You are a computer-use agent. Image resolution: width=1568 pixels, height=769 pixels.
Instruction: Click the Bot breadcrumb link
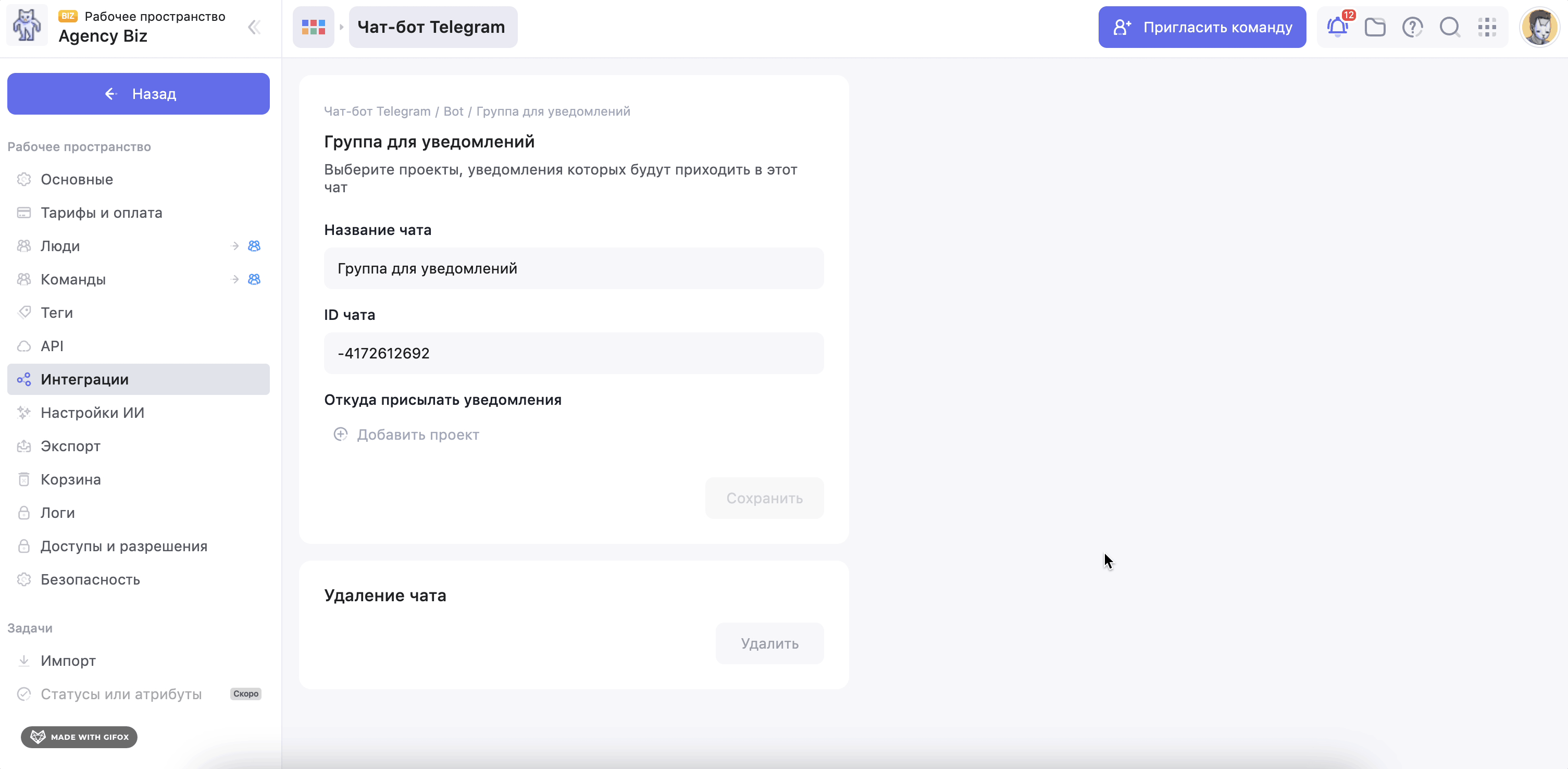coord(453,111)
